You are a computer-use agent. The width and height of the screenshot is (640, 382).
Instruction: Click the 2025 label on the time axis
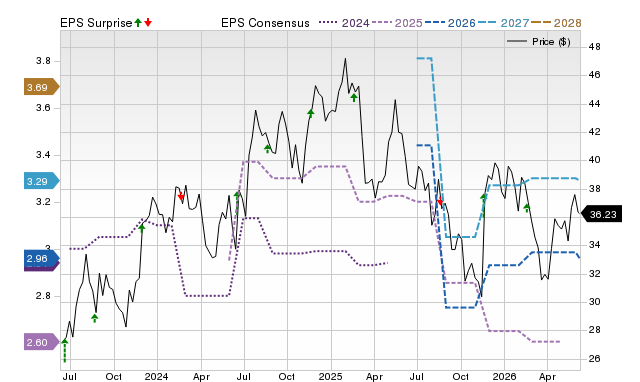[331, 376]
